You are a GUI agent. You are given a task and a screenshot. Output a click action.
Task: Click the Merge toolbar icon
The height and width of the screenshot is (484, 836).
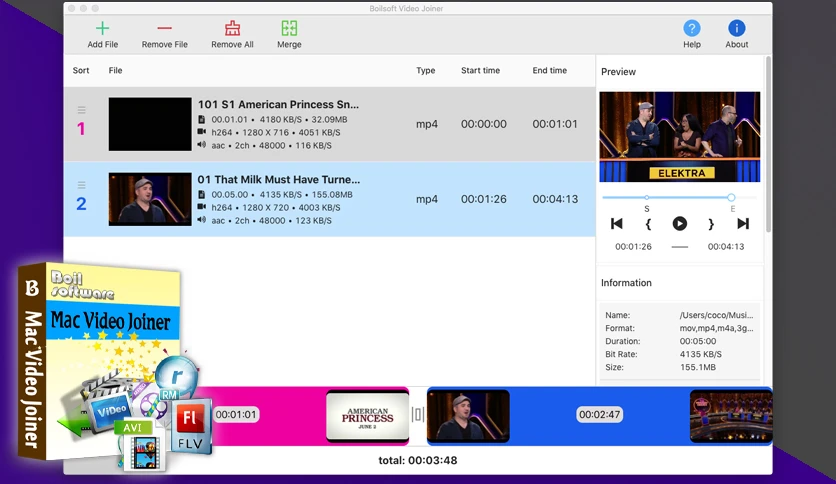[289, 28]
